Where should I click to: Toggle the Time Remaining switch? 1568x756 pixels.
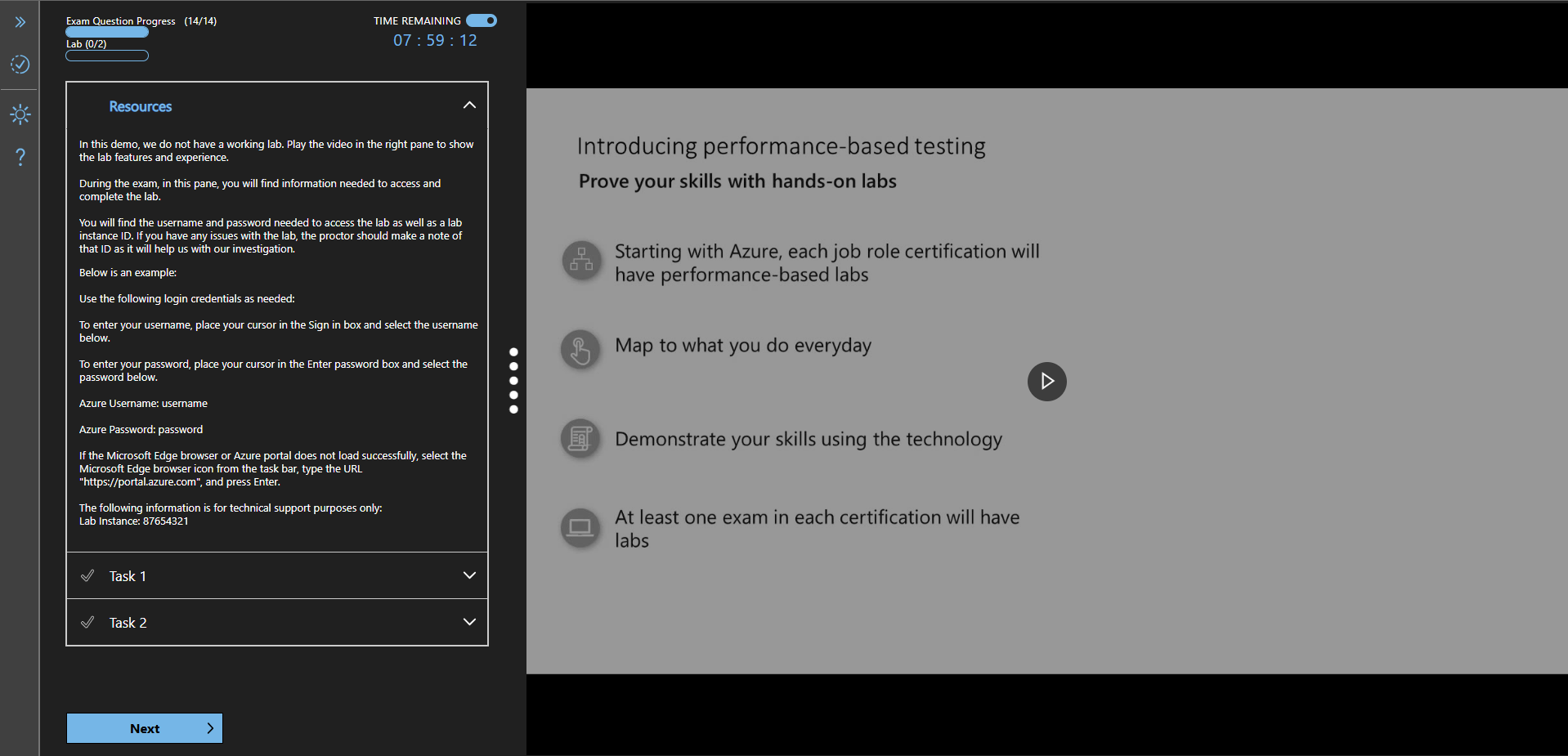(x=482, y=20)
